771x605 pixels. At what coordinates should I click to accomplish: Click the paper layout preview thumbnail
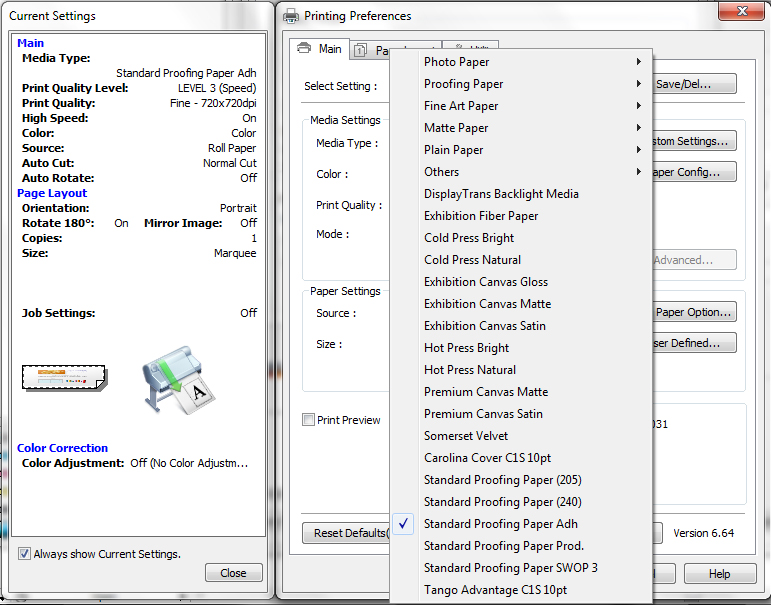[64, 378]
